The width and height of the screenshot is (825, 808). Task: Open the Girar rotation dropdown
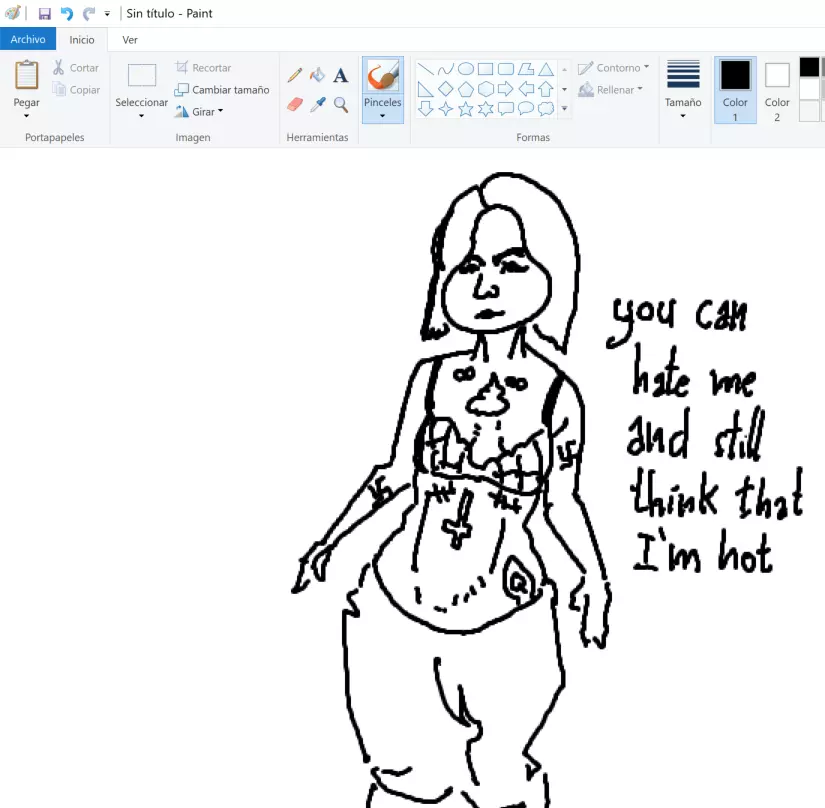click(199, 112)
